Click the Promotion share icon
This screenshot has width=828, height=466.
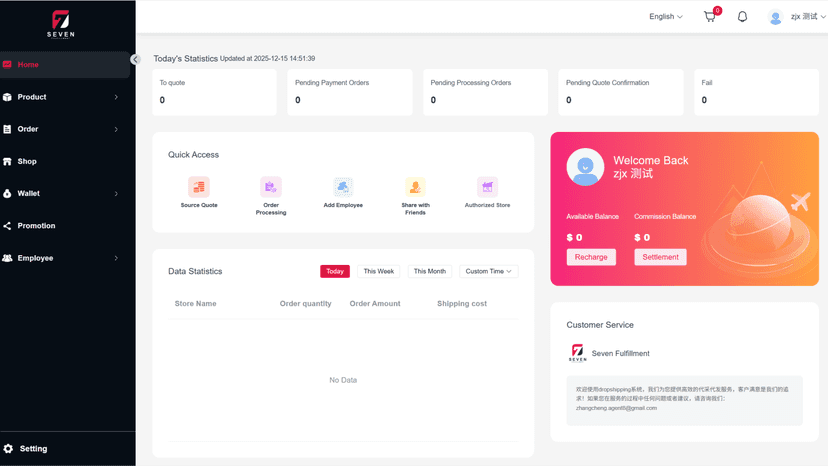tap(7, 226)
